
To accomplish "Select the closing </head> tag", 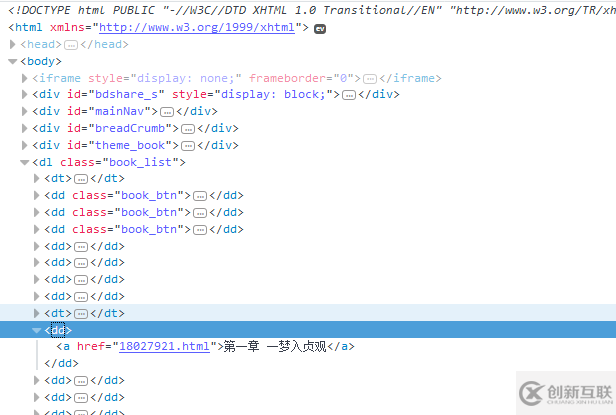I will pos(104,44).
